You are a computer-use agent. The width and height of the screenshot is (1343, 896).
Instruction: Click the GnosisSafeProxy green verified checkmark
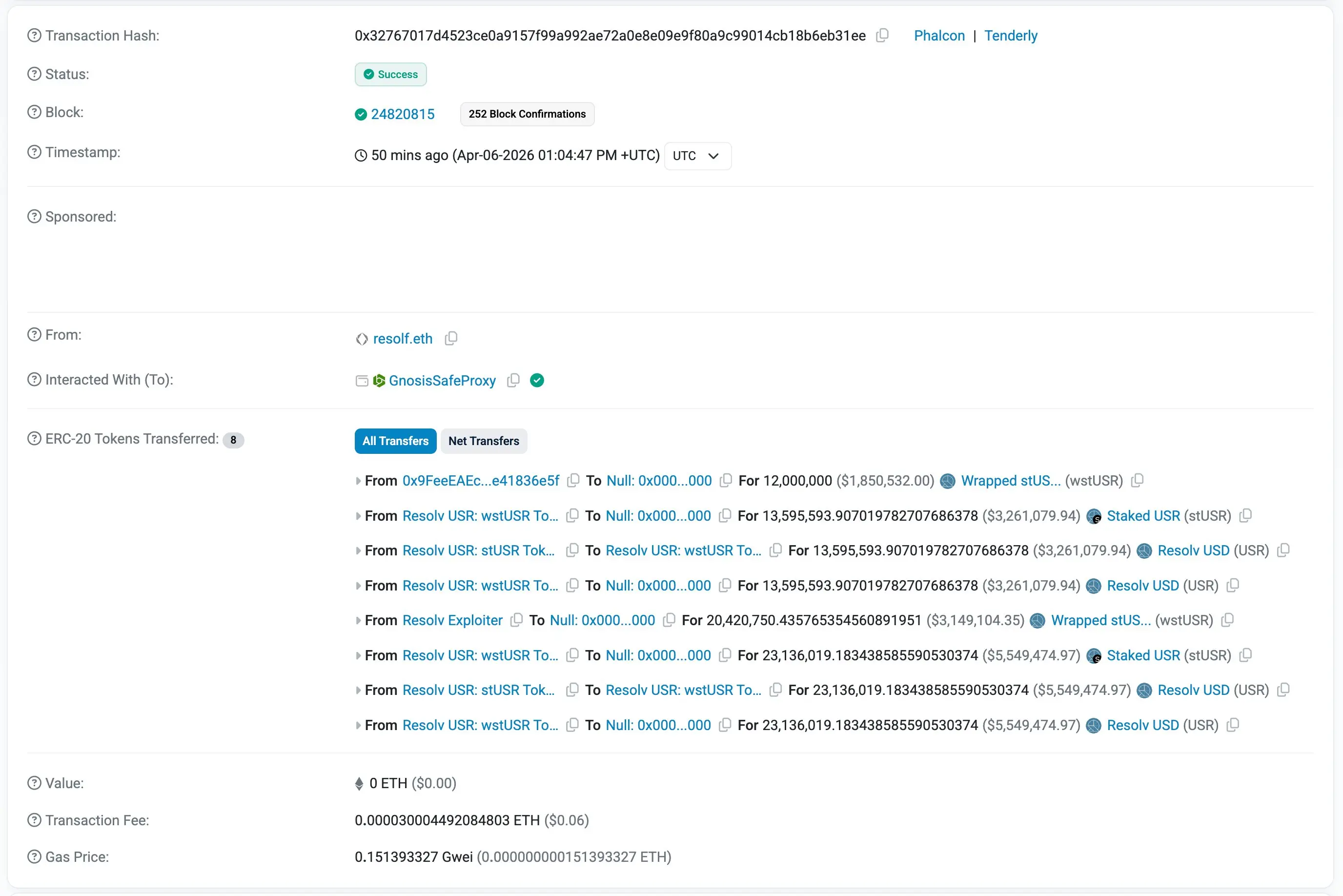537,381
